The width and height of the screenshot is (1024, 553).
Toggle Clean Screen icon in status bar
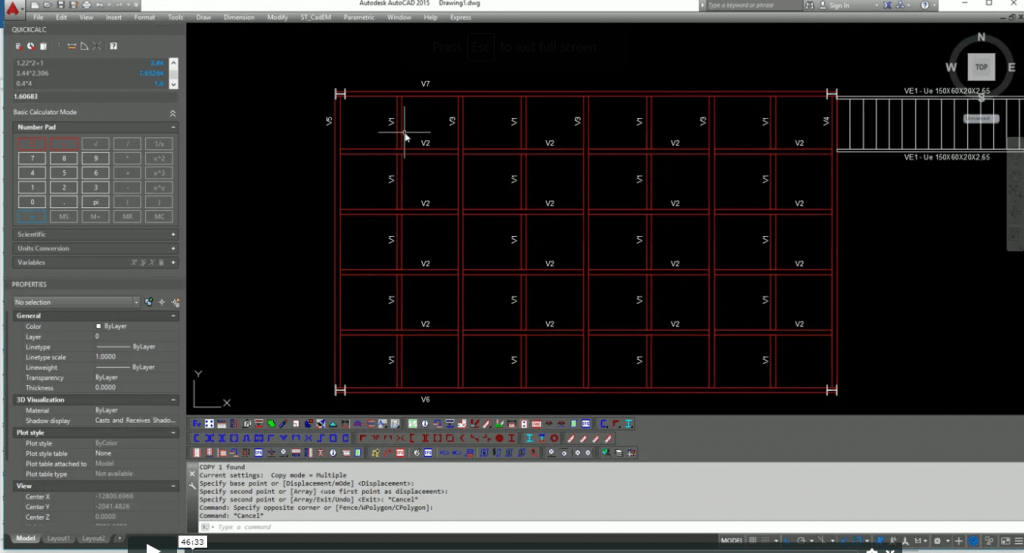pyautogui.click(x=1006, y=541)
